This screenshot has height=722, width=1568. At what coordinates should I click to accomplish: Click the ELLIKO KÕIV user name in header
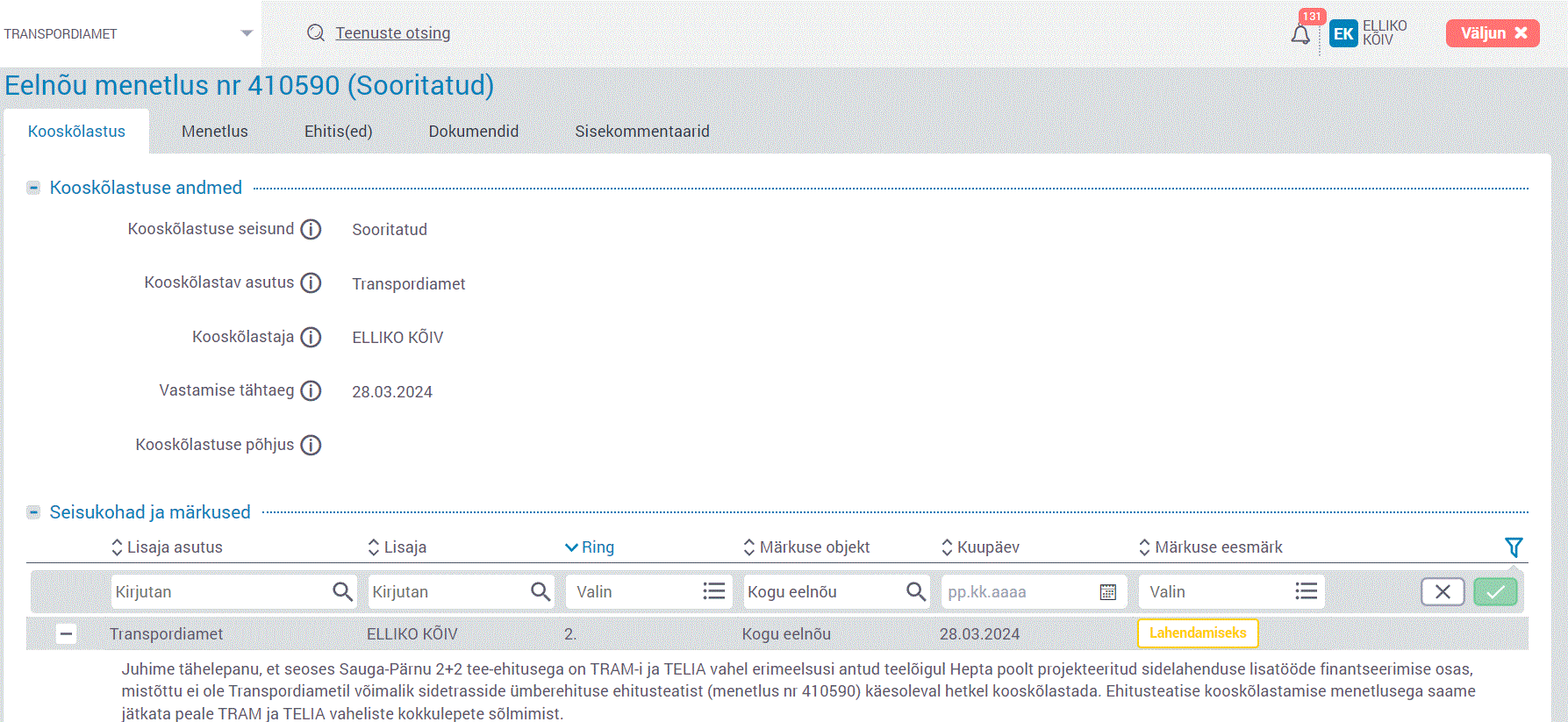coord(1385,33)
